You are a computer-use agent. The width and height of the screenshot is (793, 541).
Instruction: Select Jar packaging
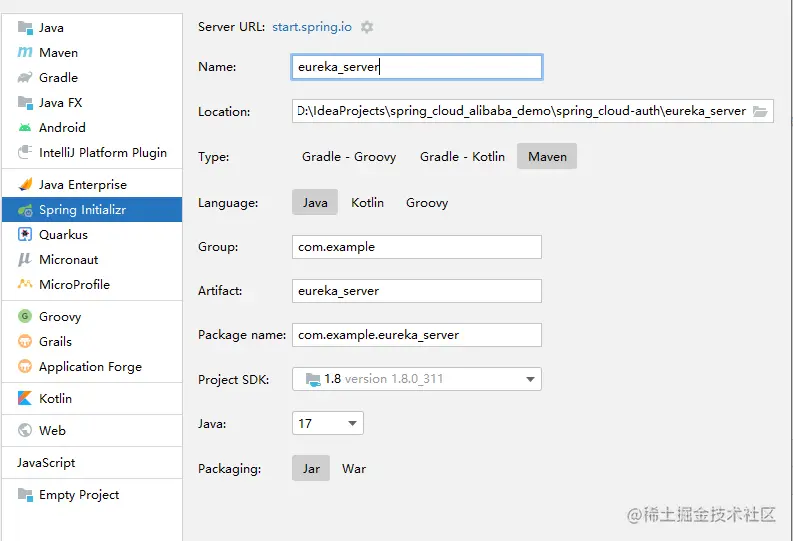pos(311,468)
